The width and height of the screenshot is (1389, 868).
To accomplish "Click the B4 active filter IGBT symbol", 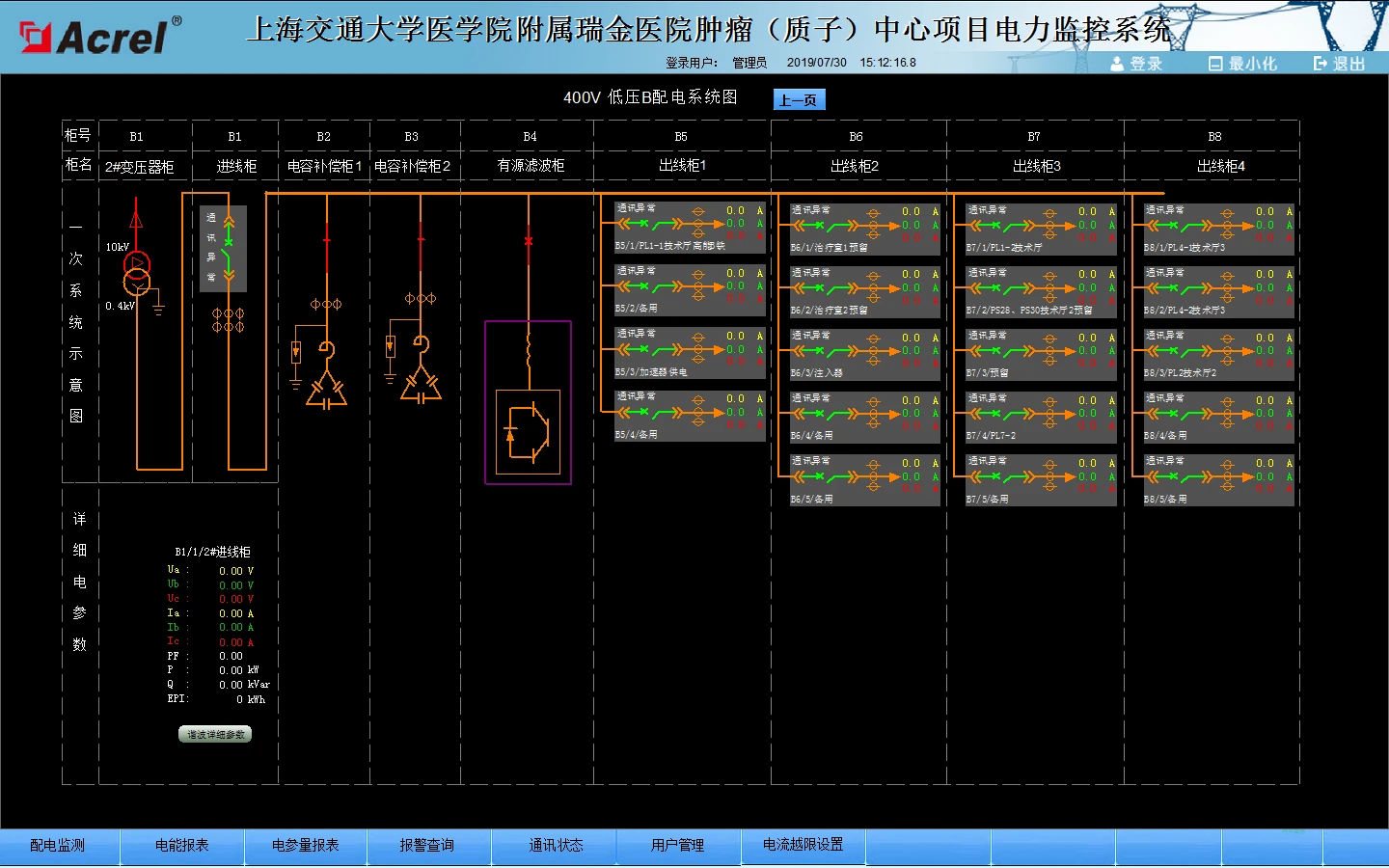I will coord(528,430).
